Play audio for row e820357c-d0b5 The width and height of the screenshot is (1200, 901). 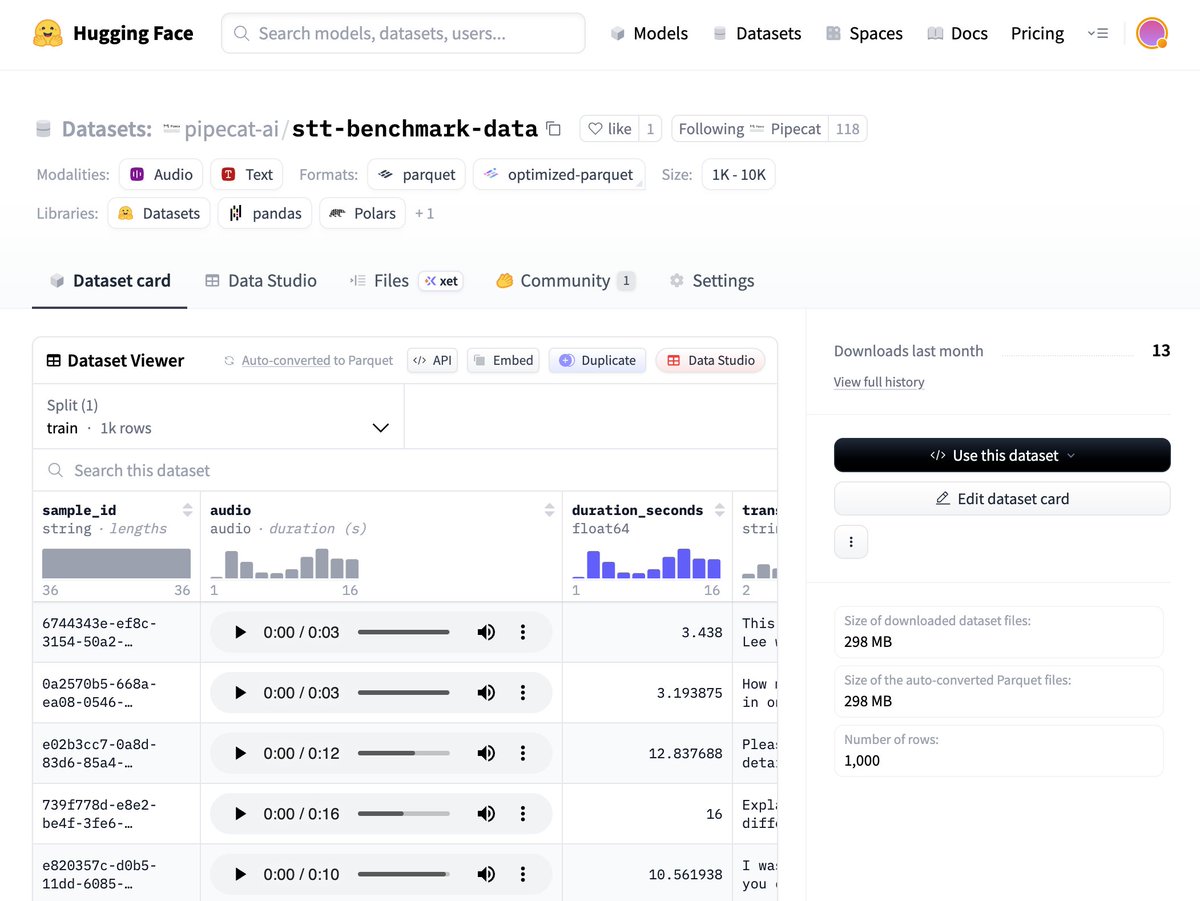click(x=240, y=874)
